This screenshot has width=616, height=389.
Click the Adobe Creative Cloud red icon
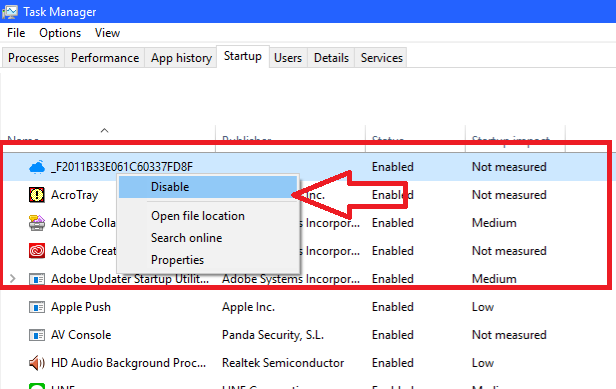(37, 251)
